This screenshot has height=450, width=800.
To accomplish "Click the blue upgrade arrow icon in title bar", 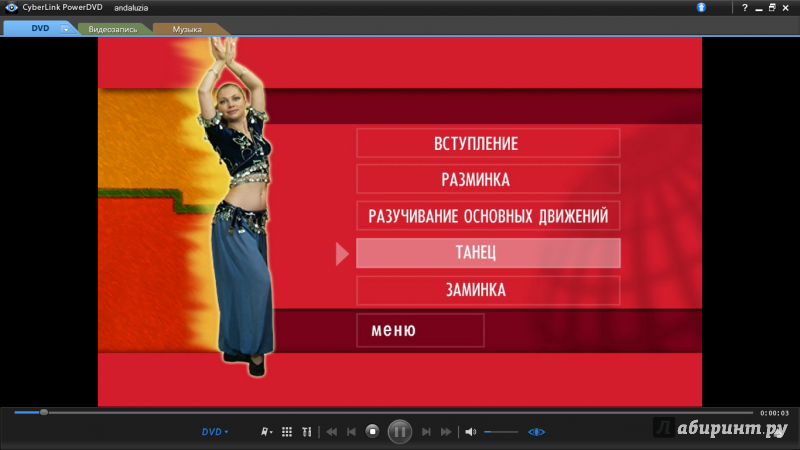I will coord(702,7).
